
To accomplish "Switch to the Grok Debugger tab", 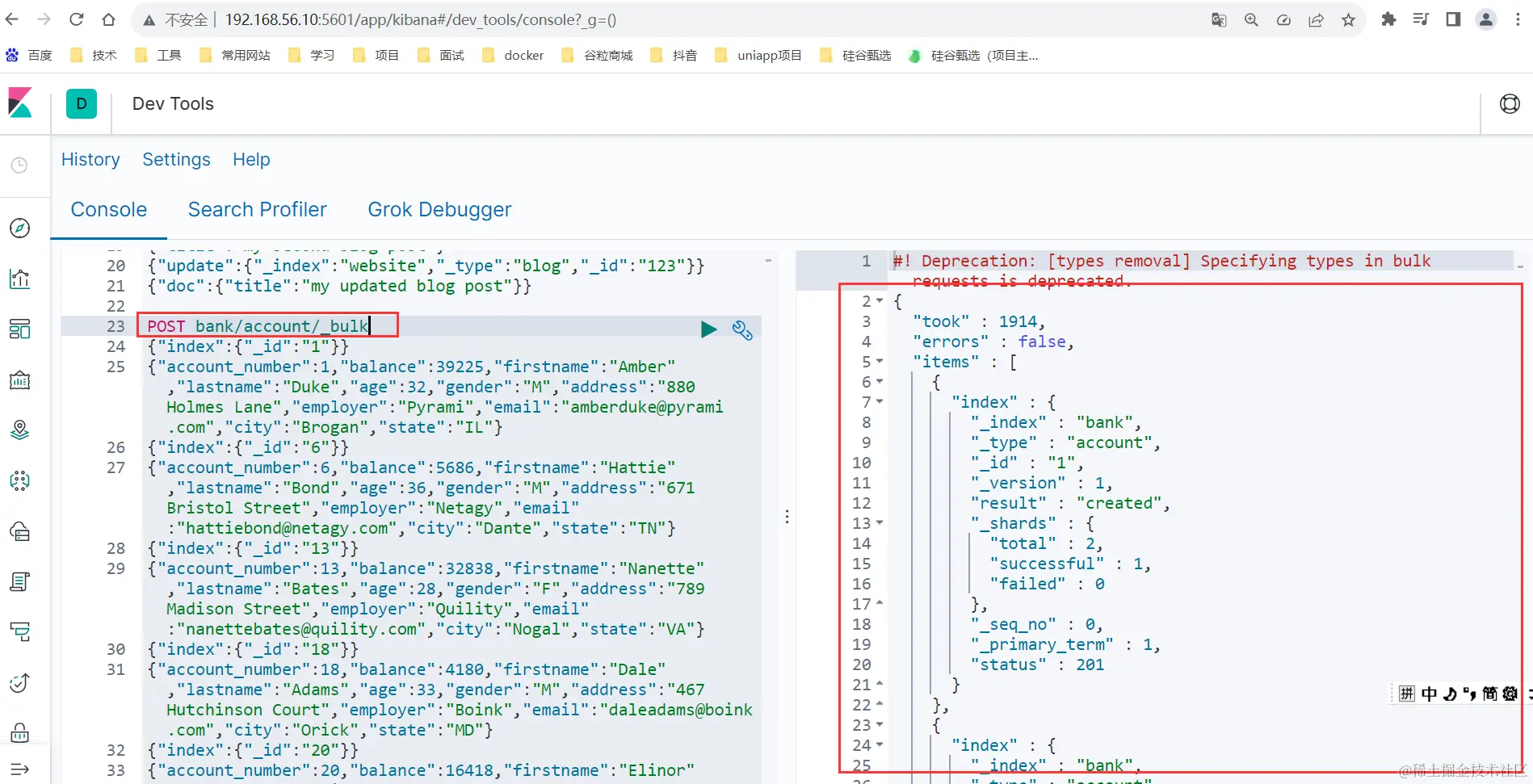I will pos(439,210).
